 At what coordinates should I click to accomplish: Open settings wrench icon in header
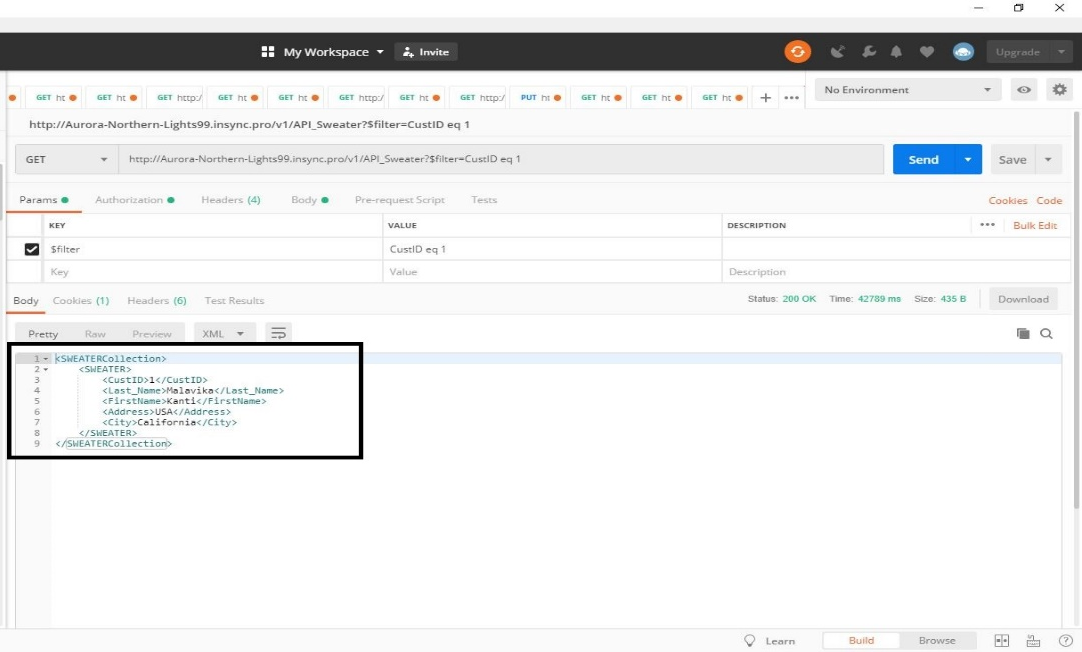pyautogui.click(x=868, y=52)
